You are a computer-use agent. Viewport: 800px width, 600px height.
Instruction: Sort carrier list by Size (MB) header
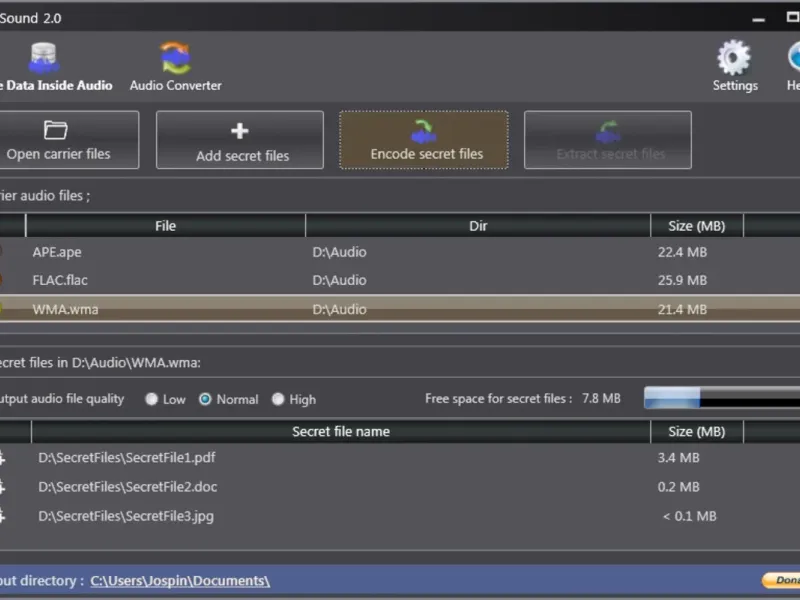pos(697,226)
